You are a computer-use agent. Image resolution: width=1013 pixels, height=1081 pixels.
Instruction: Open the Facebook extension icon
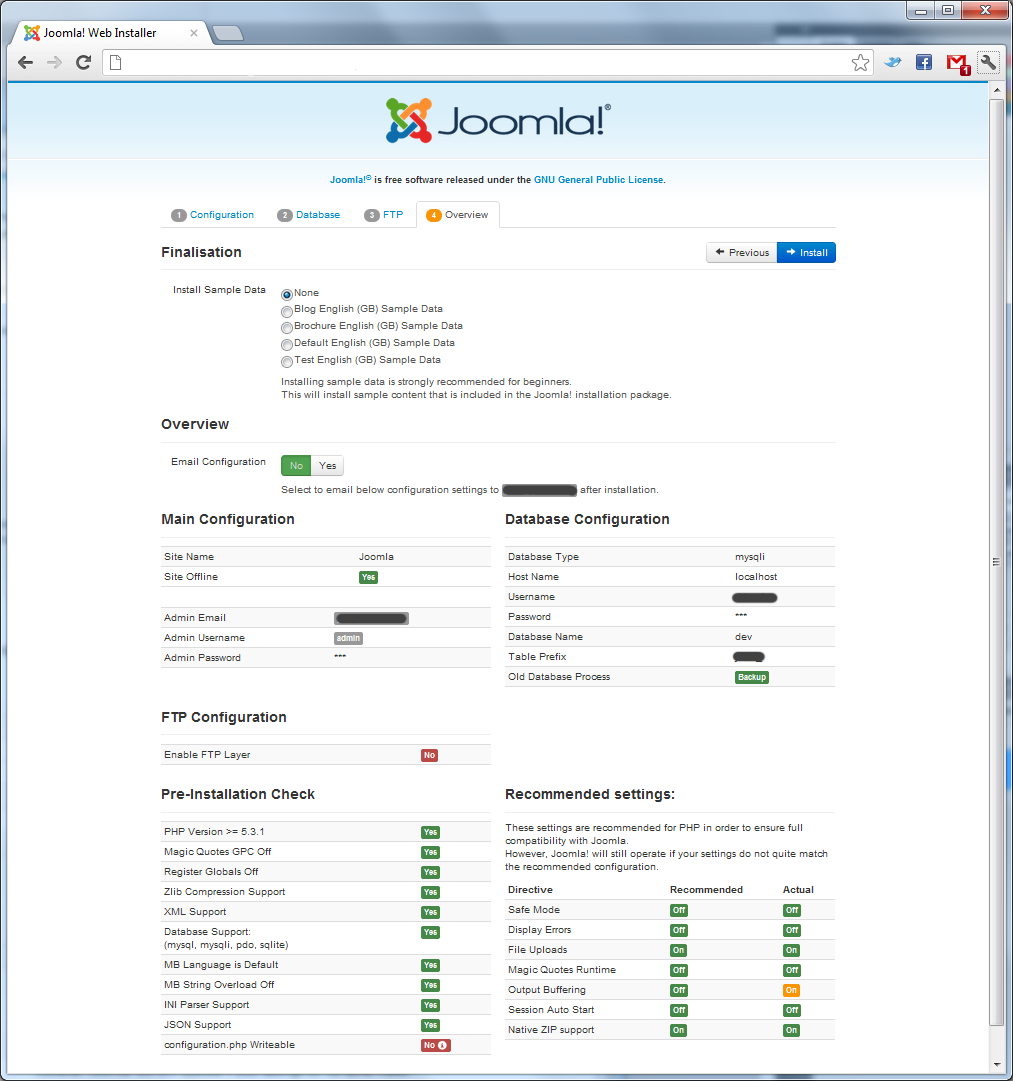pyautogui.click(x=923, y=63)
